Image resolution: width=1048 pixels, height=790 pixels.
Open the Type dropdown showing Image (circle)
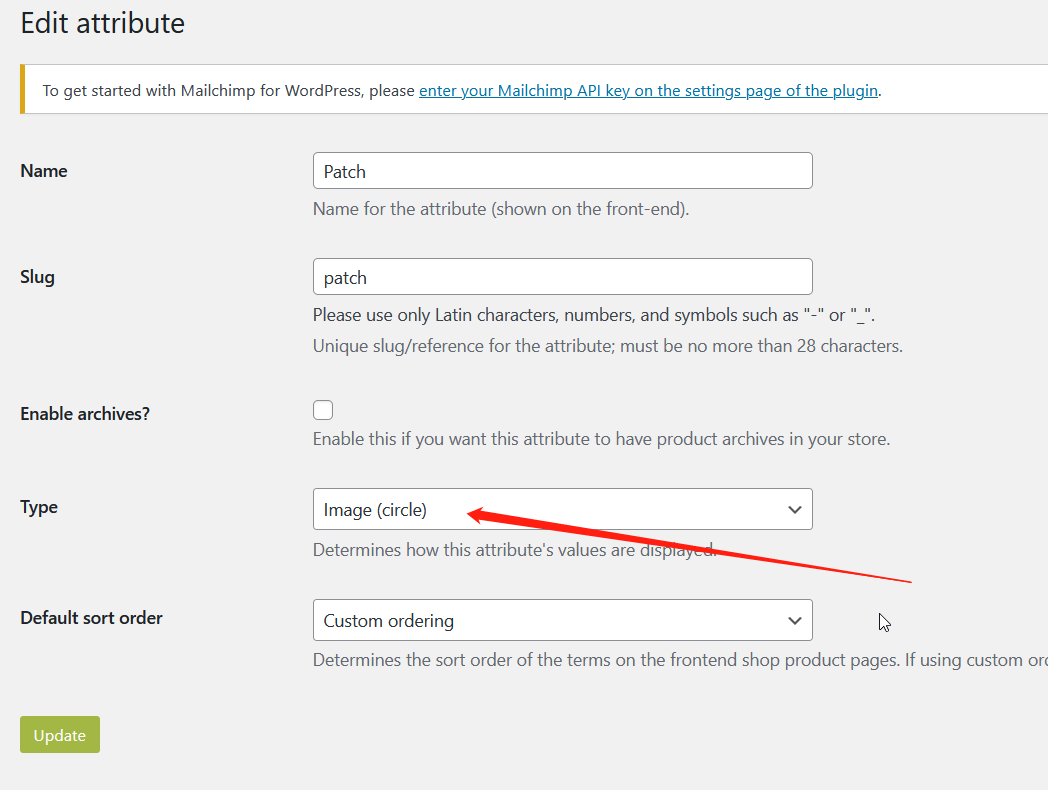pos(563,509)
